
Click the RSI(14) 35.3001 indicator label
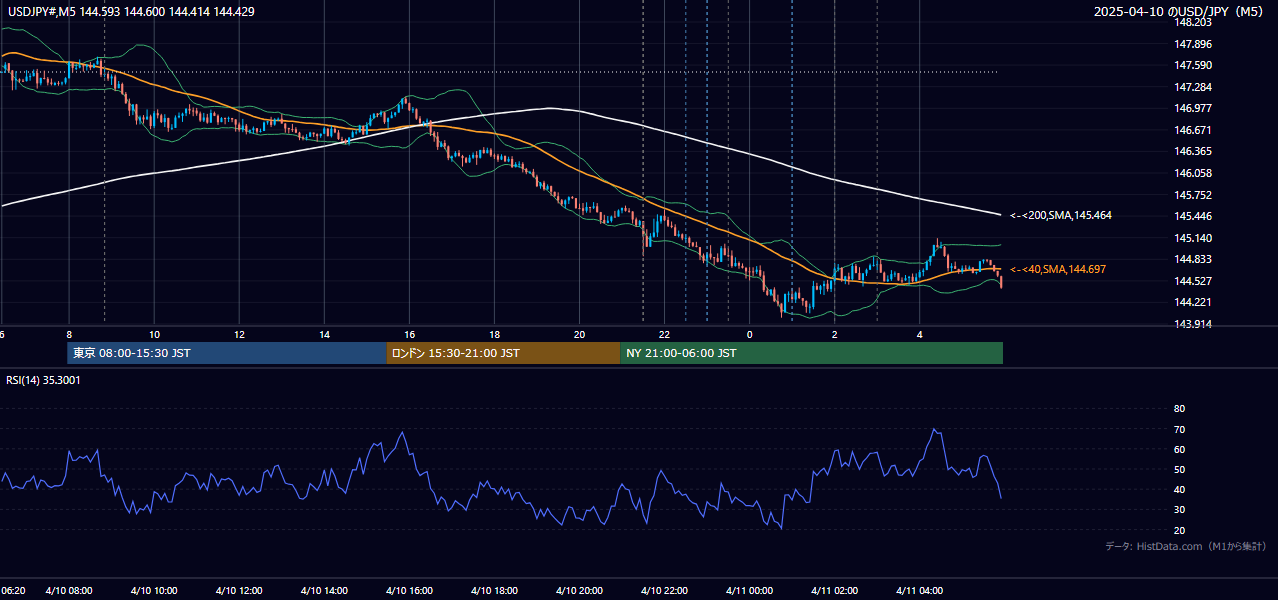[44, 380]
